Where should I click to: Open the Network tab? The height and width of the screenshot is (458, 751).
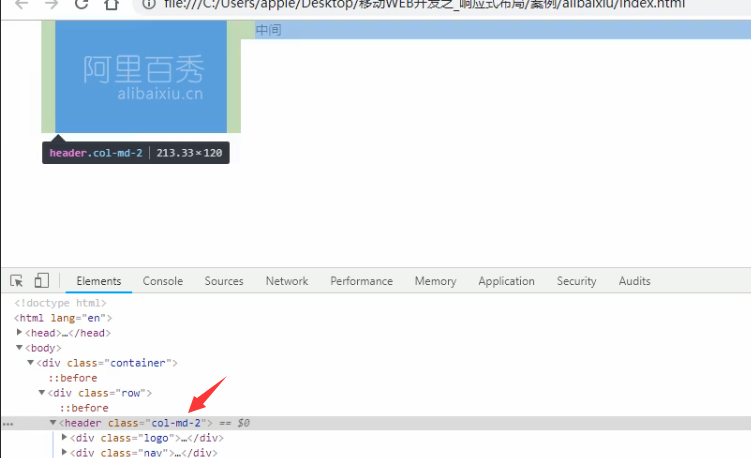(287, 281)
